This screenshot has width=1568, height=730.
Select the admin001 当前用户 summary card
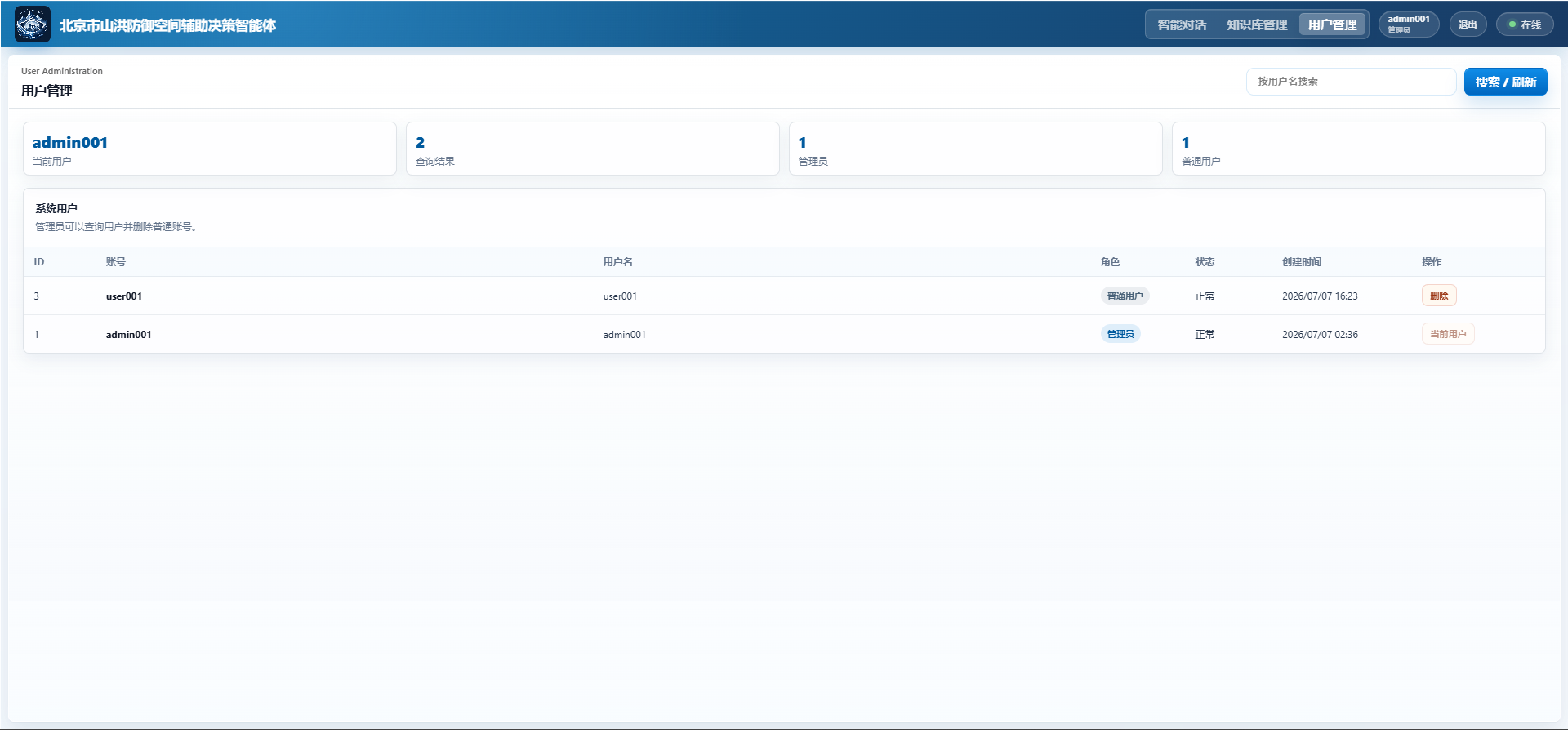coord(210,149)
